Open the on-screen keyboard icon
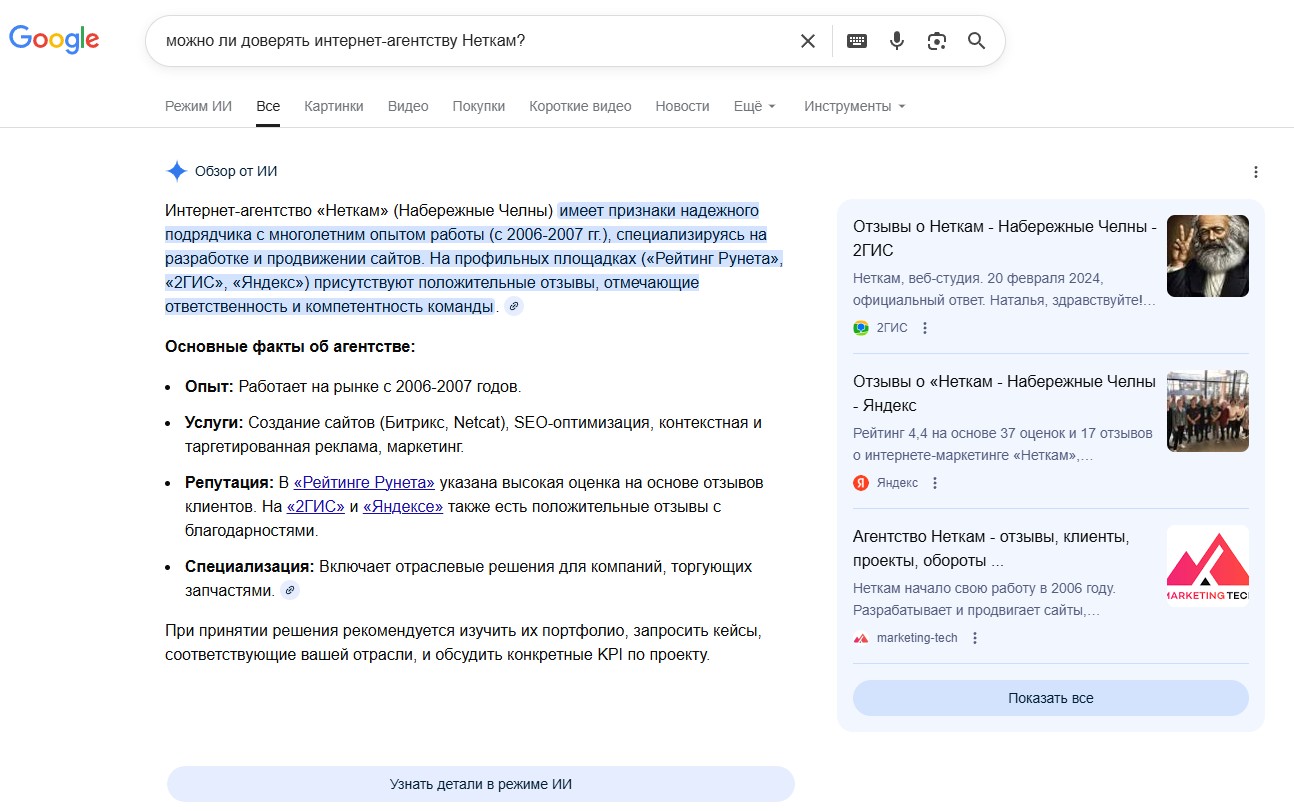This screenshot has height=811, width=1294. [857, 41]
